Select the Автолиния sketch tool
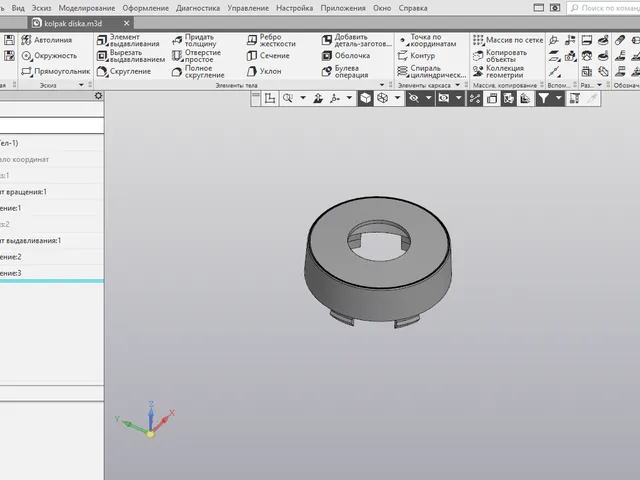This screenshot has width=640, height=480. 47,40
